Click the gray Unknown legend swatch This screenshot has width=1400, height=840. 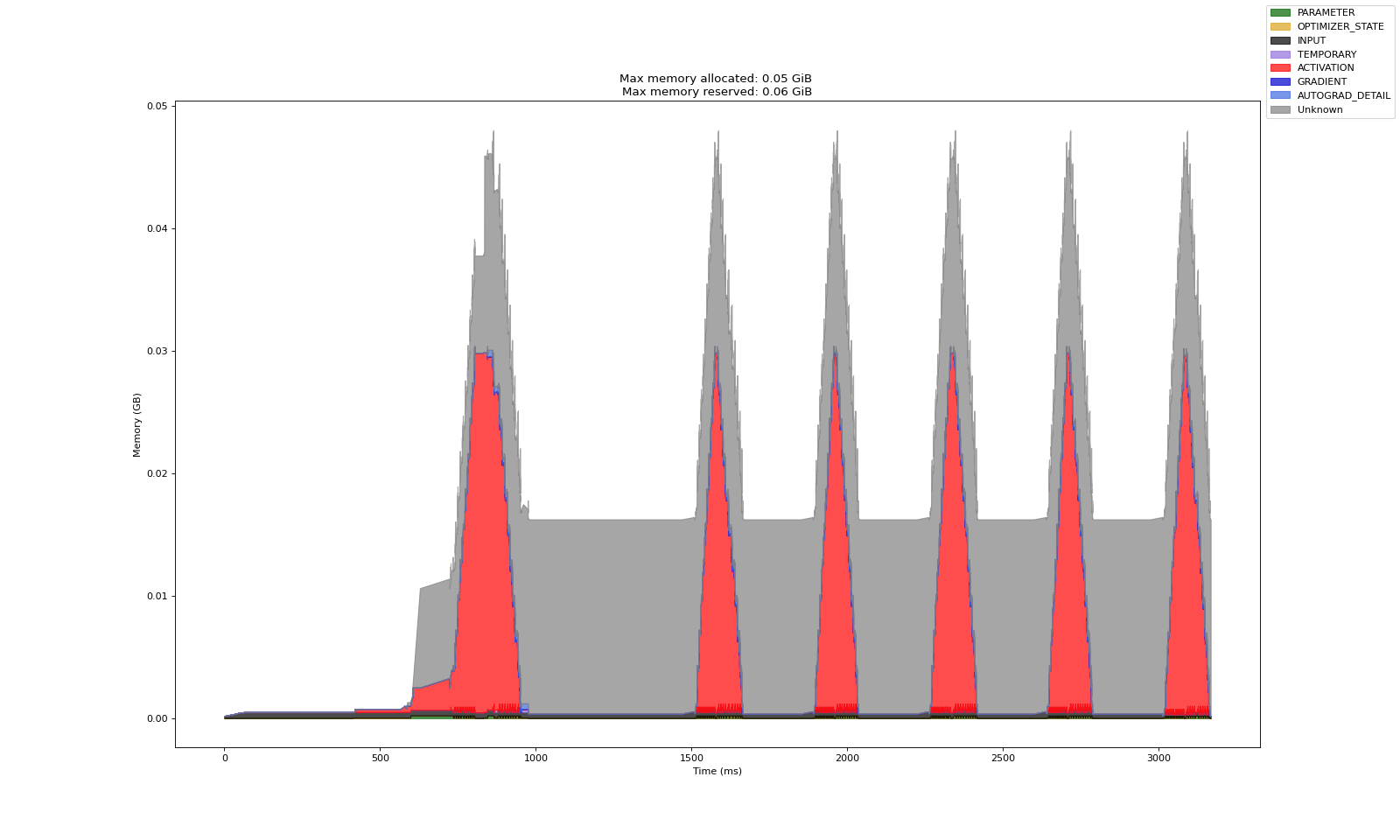click(x=1280, y=109)
